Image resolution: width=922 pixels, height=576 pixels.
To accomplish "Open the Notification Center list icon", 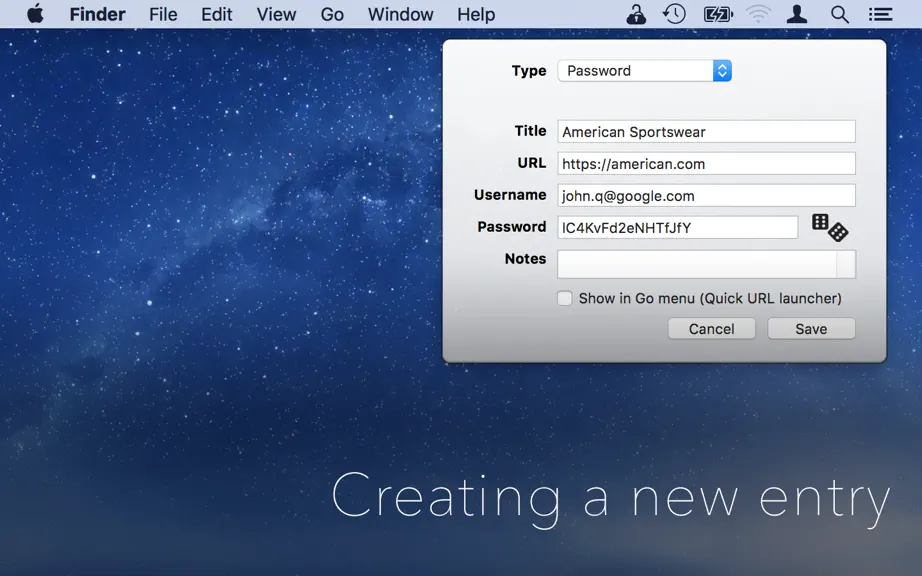I will (x=880, y=14).
